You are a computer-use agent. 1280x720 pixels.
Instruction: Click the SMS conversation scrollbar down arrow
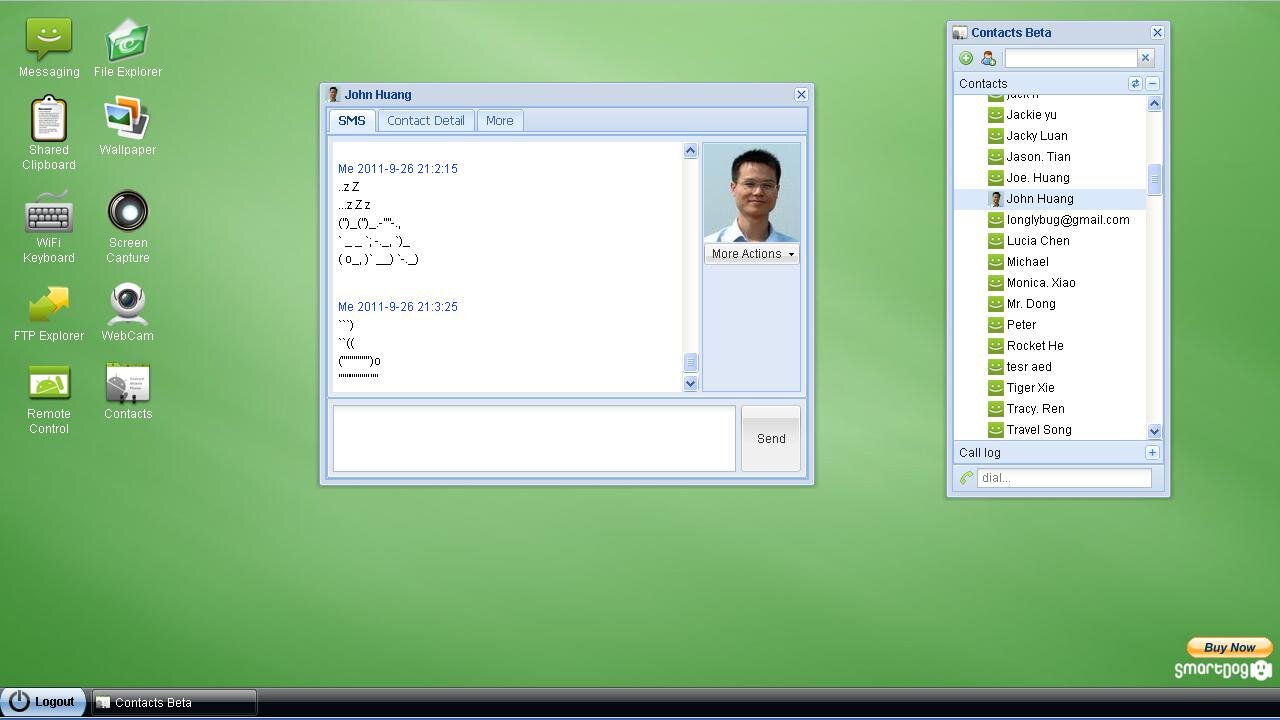pos(690,383)
